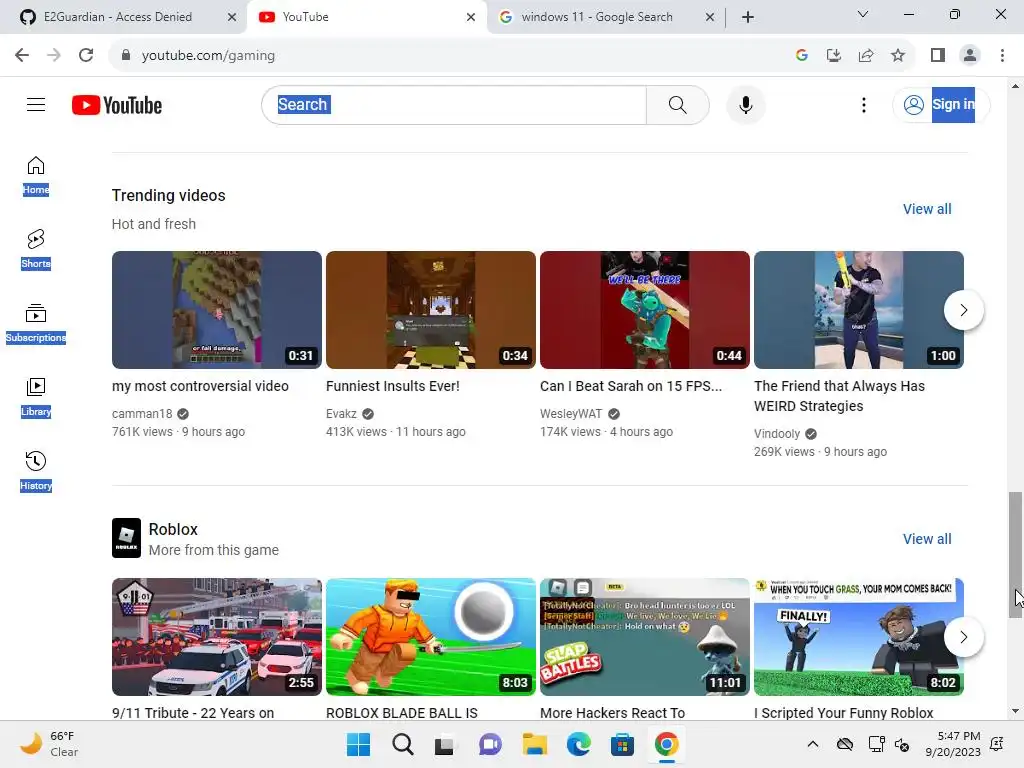1024x768 pixels.
Task: Switch to the windows 11 - Google Search tab
Action: [596, 17]
